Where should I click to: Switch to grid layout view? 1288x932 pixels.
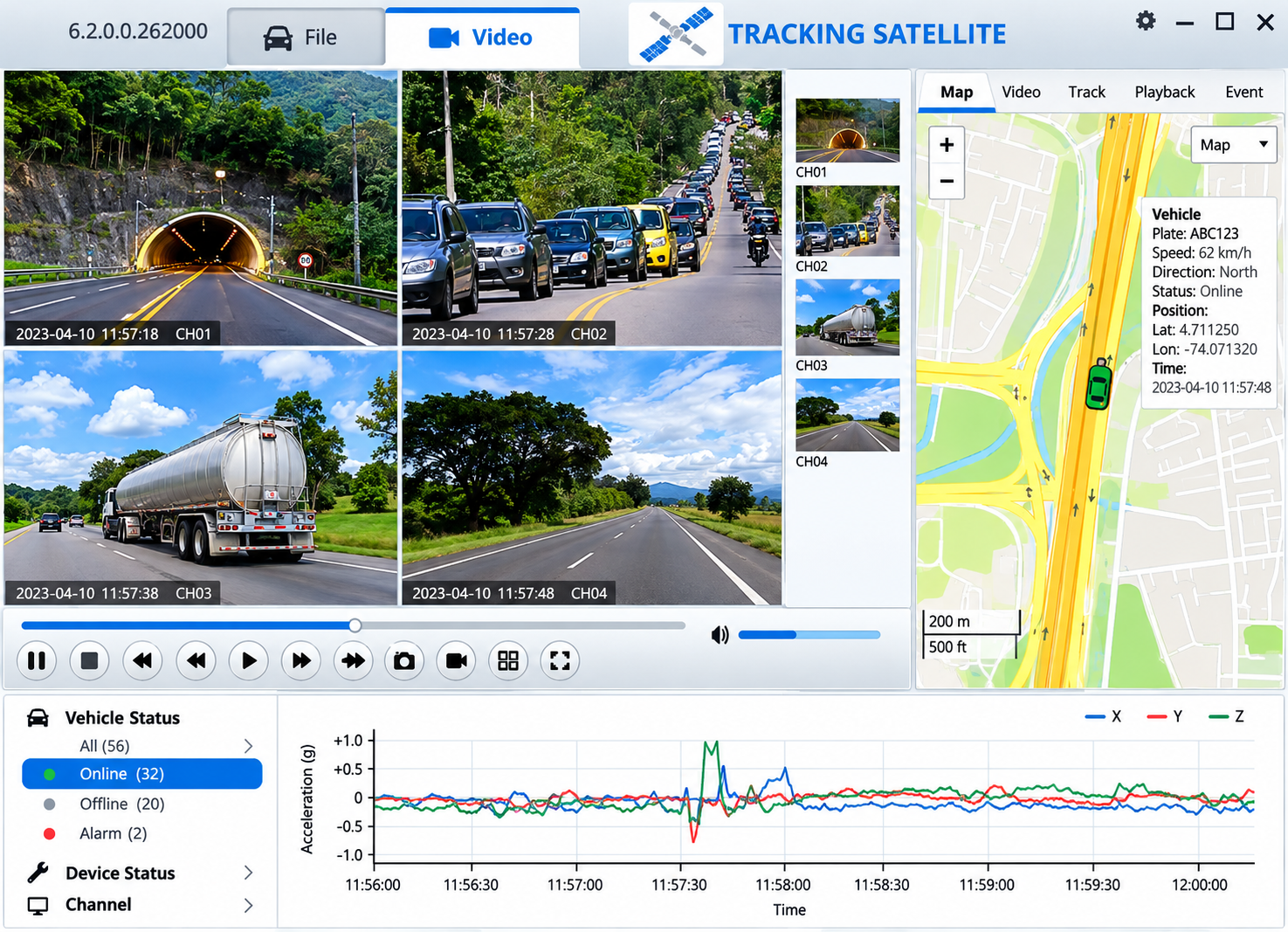coord(508,660)
